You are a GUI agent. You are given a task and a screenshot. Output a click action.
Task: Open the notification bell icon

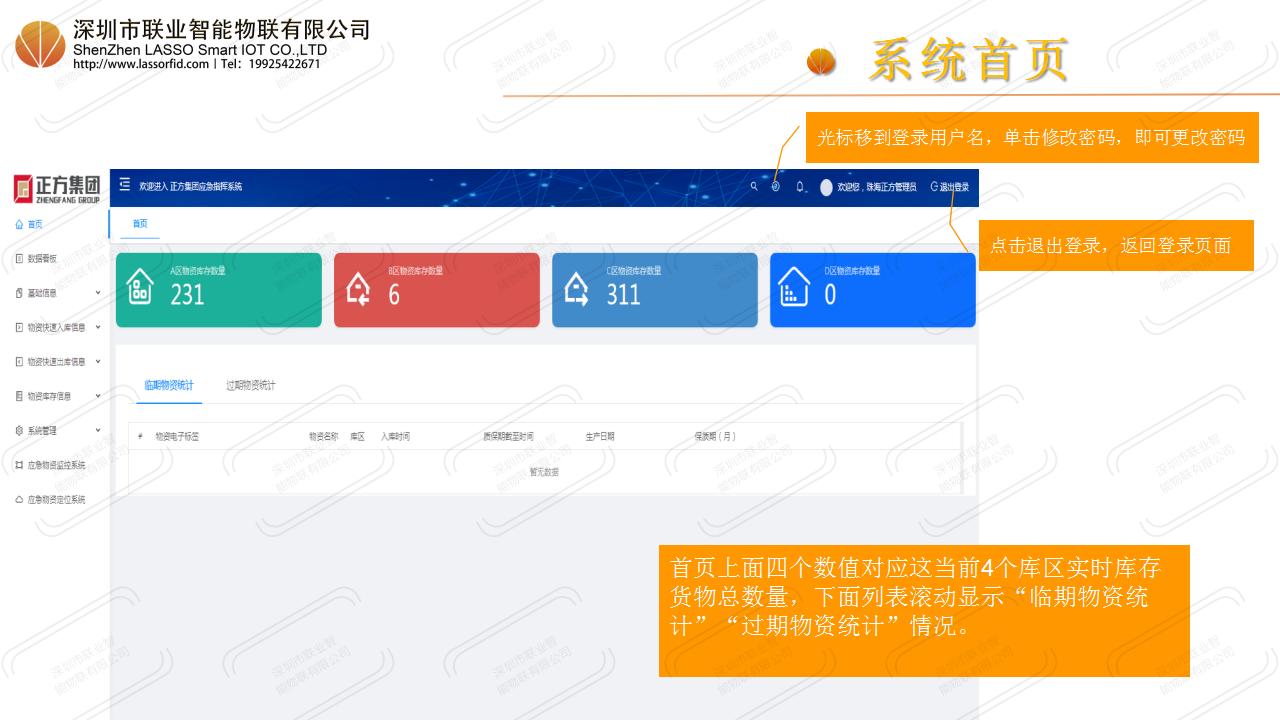pos(800,187)
